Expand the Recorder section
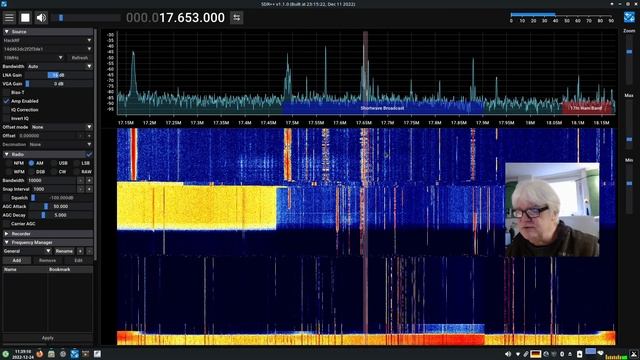Screen dimensions: 640x360 pos(47,234)
